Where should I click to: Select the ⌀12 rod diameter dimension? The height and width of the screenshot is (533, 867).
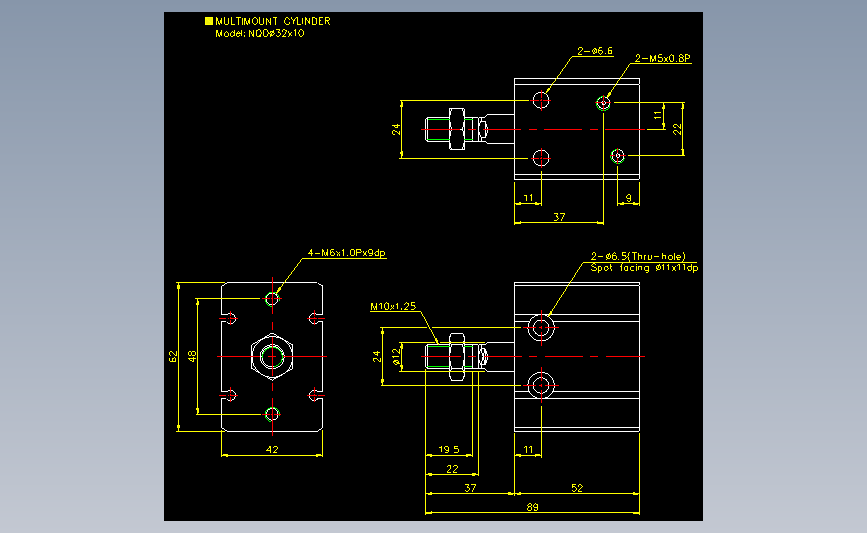tap(396, 357)
